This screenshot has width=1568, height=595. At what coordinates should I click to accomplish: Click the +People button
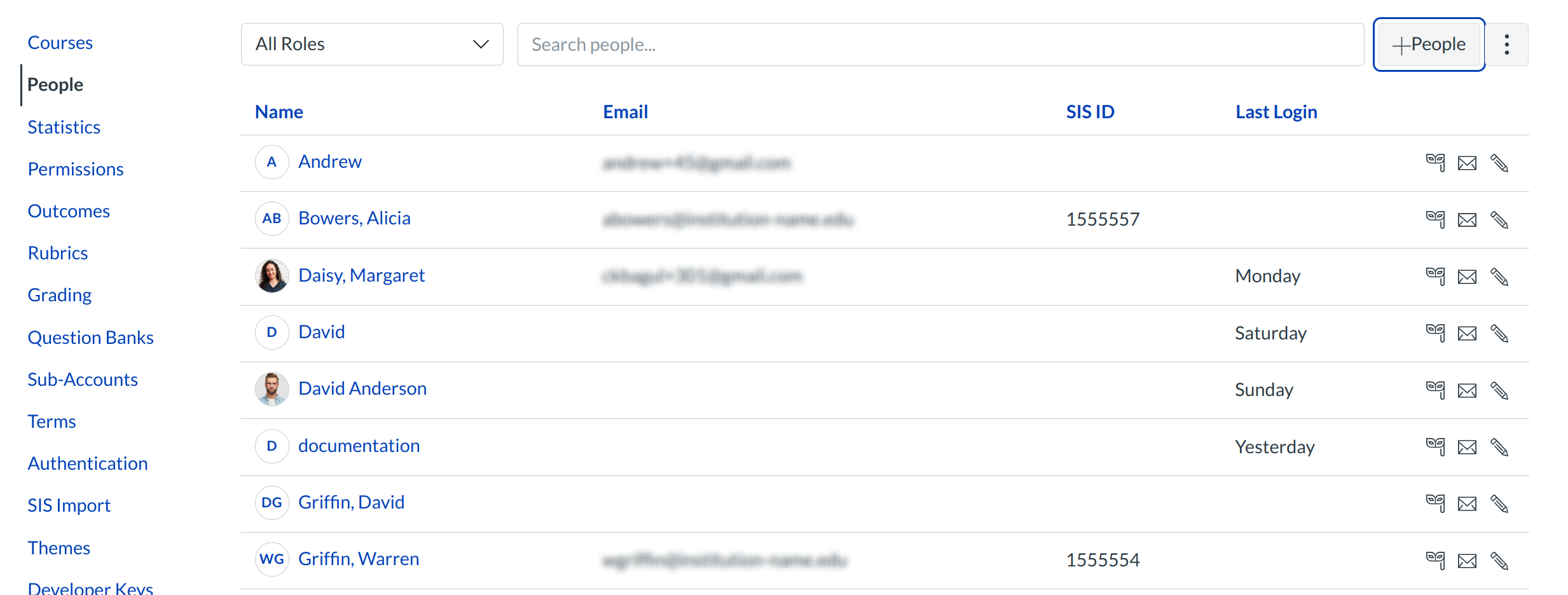[x=1429, y=44]
